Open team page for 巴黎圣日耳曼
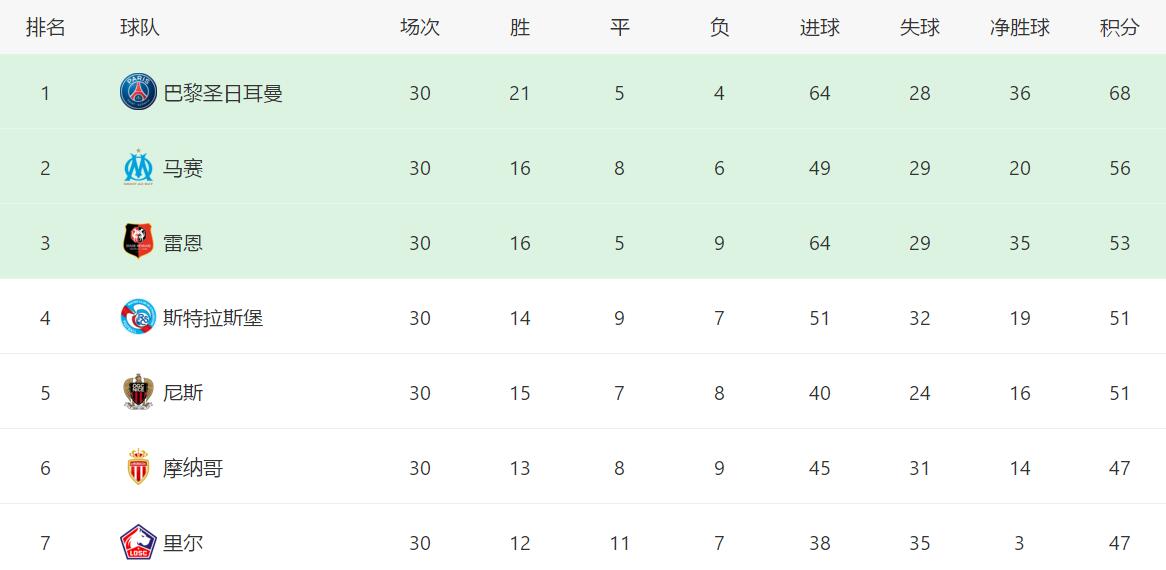Screen dimensions: 1166x570 [x=223, y=94]
